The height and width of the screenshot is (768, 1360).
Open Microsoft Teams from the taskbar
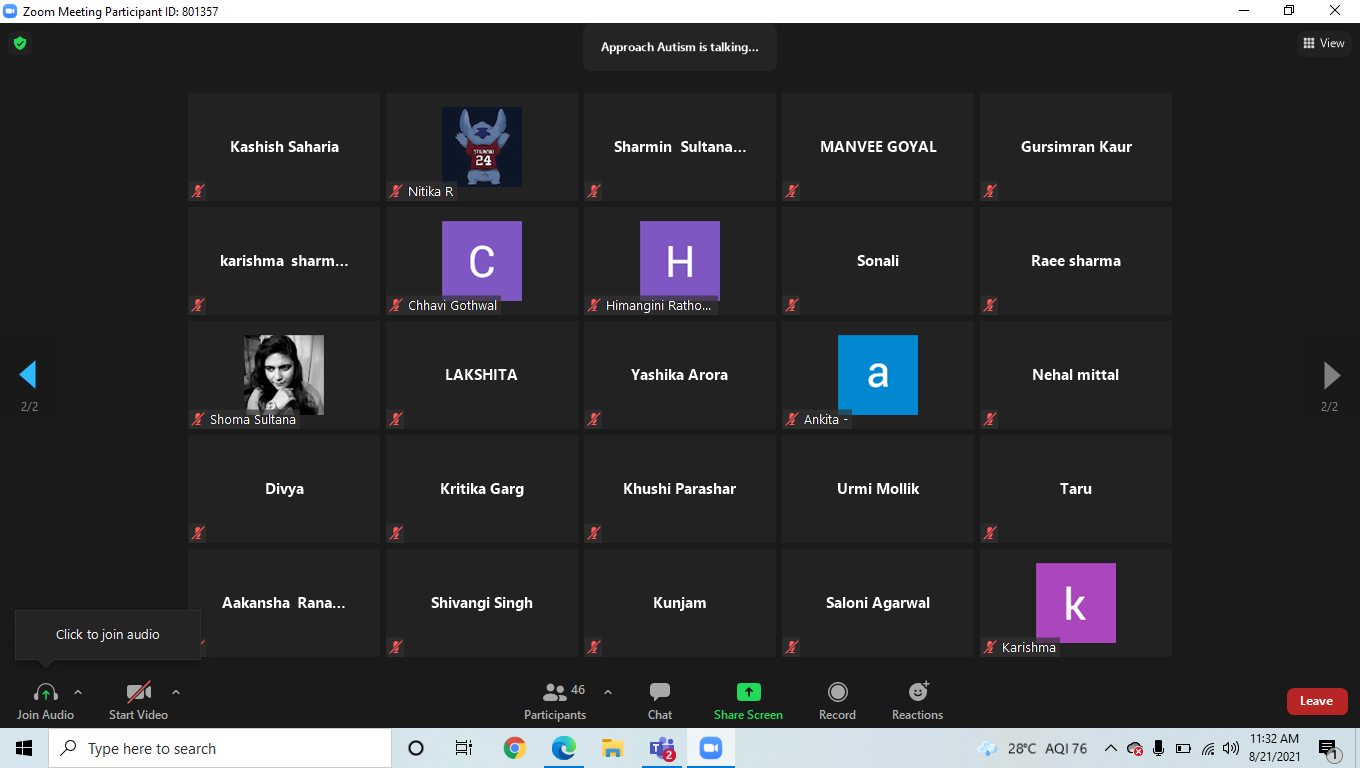click(x=661, y=748)
